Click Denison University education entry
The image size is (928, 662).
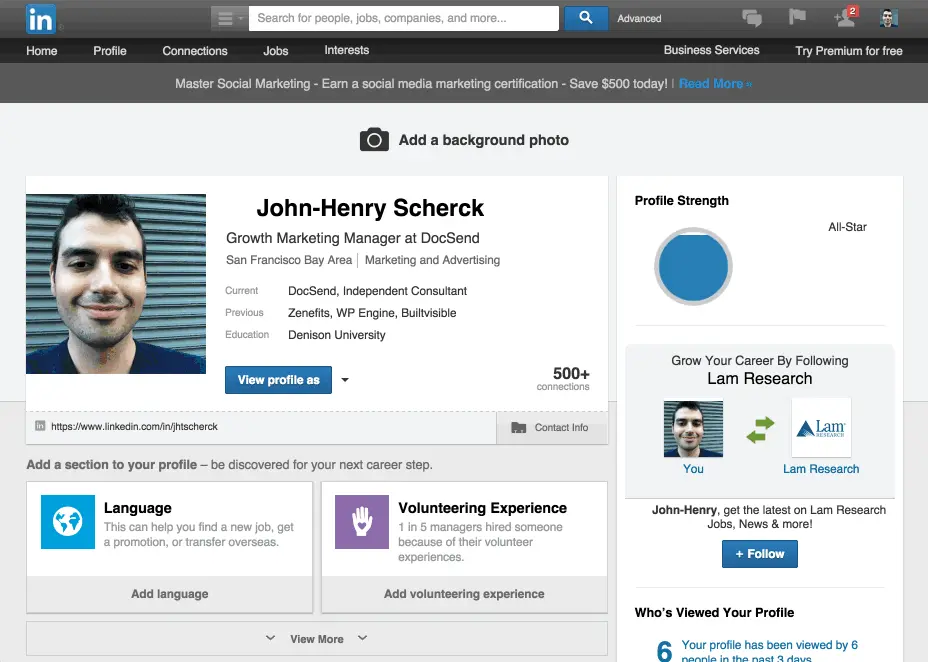click(337, 334)
